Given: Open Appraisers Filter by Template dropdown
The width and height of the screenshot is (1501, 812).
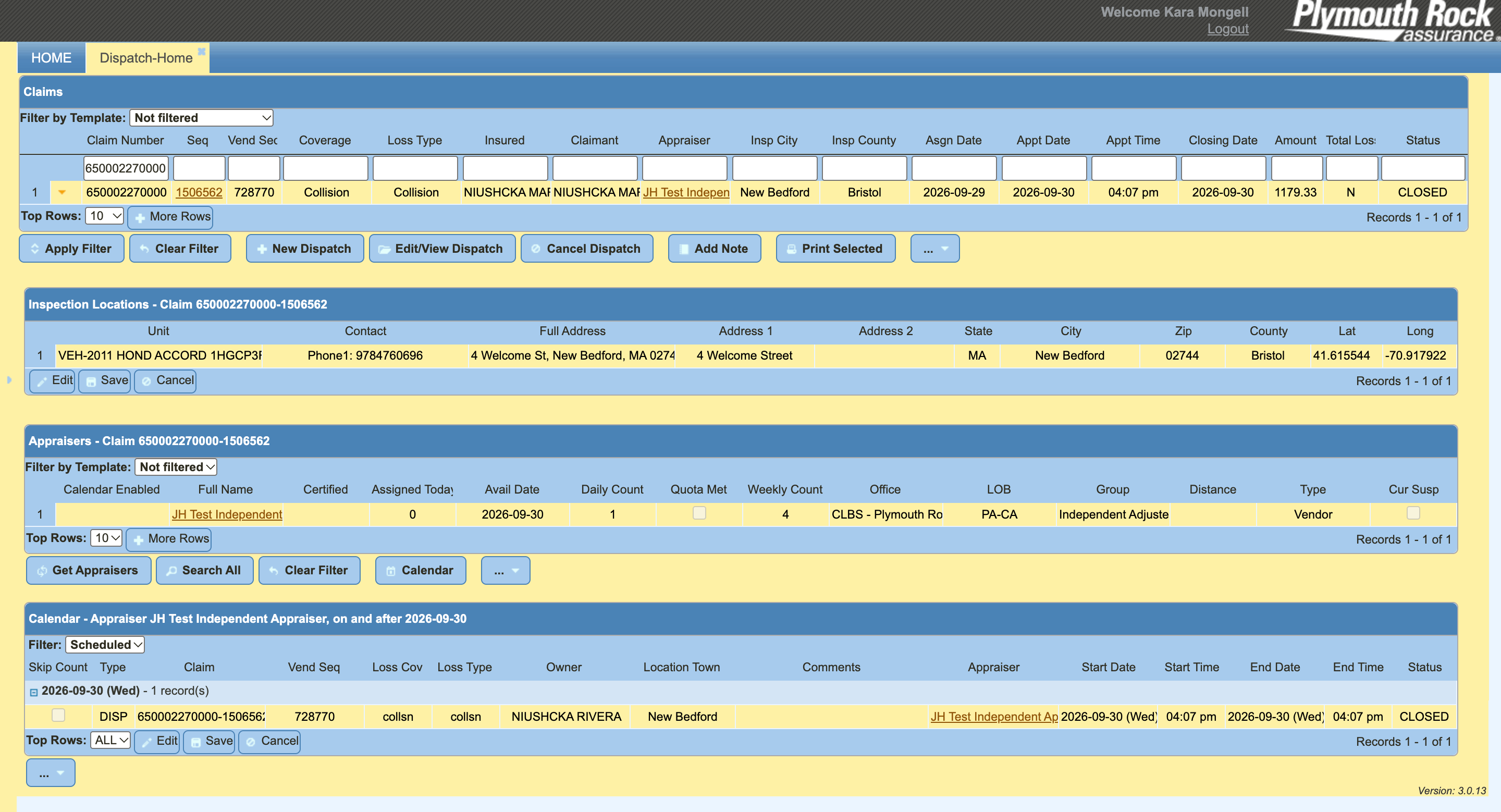Looking at the screenshot, I should coord(176,466).
